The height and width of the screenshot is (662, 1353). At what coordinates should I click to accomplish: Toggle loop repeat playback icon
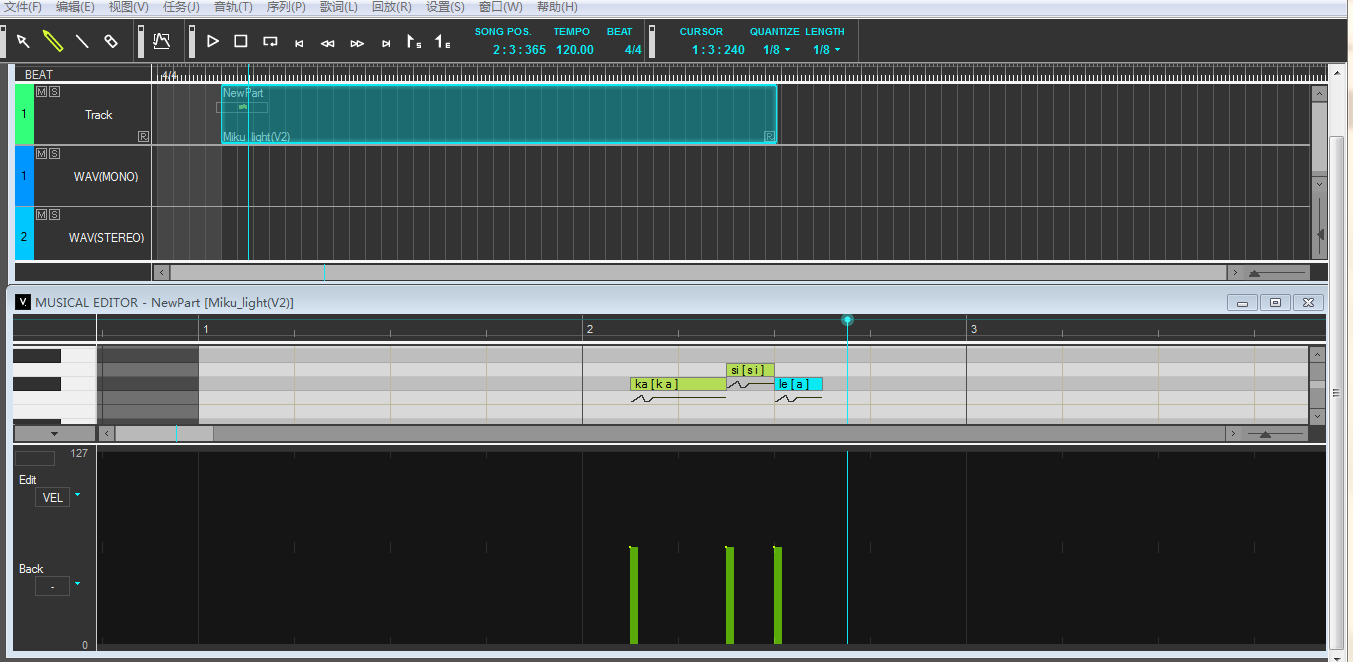point(270,41)
